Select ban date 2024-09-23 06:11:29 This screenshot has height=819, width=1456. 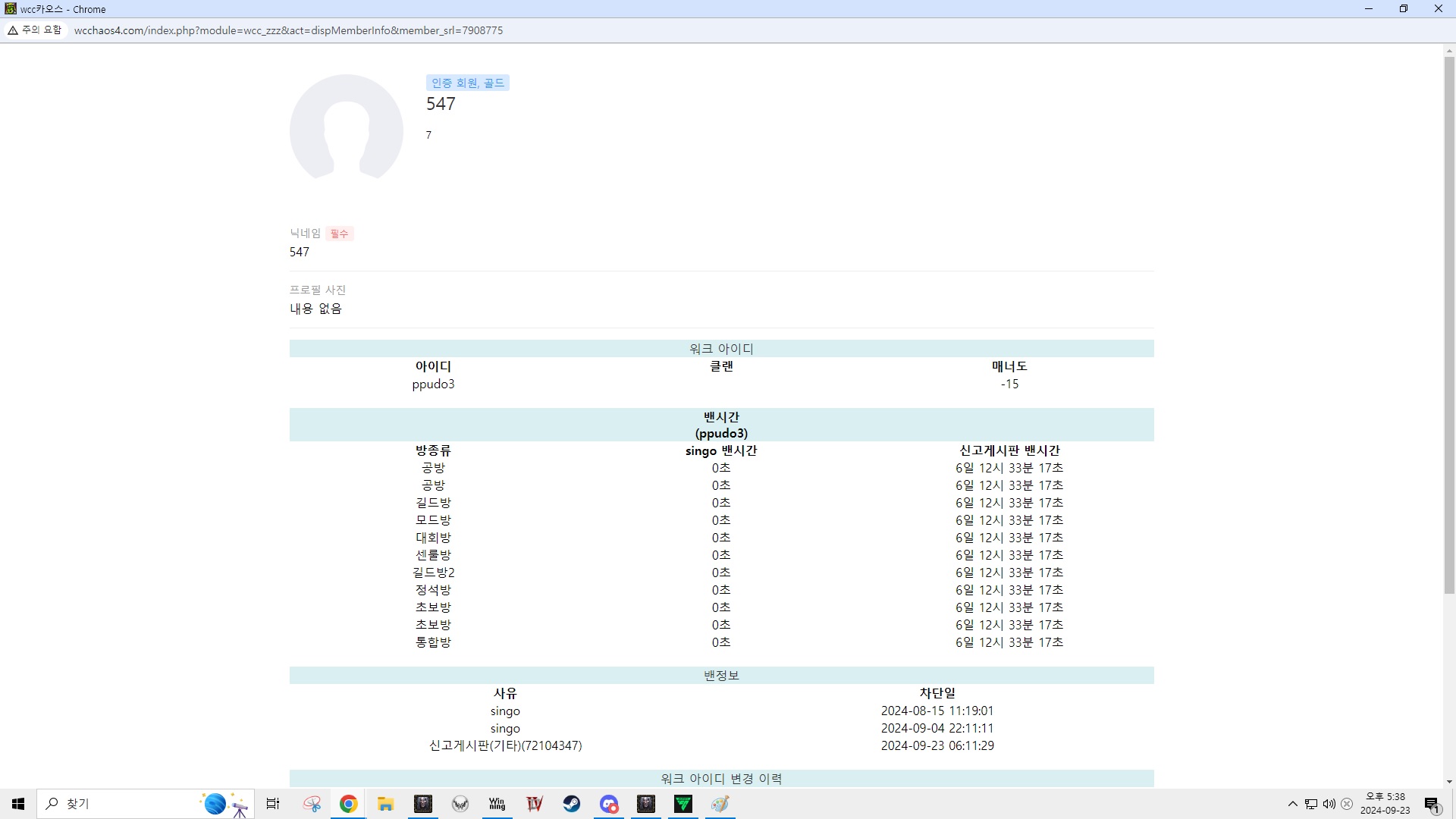point(937,746)
